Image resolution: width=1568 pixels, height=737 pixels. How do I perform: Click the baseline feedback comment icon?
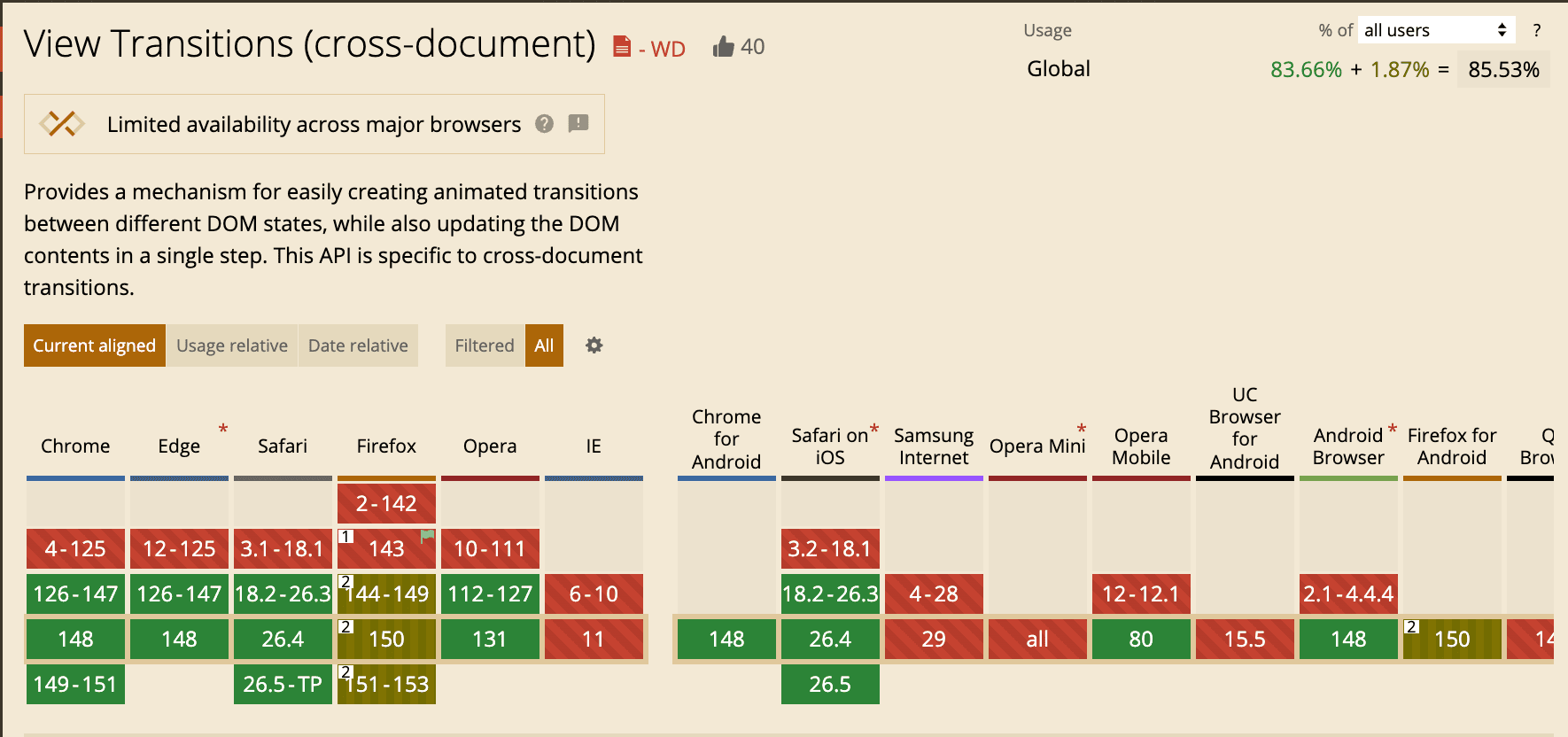(x=578, y=124)
